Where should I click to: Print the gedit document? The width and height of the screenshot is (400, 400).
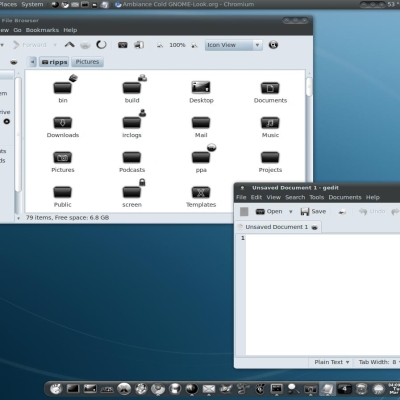342,212
